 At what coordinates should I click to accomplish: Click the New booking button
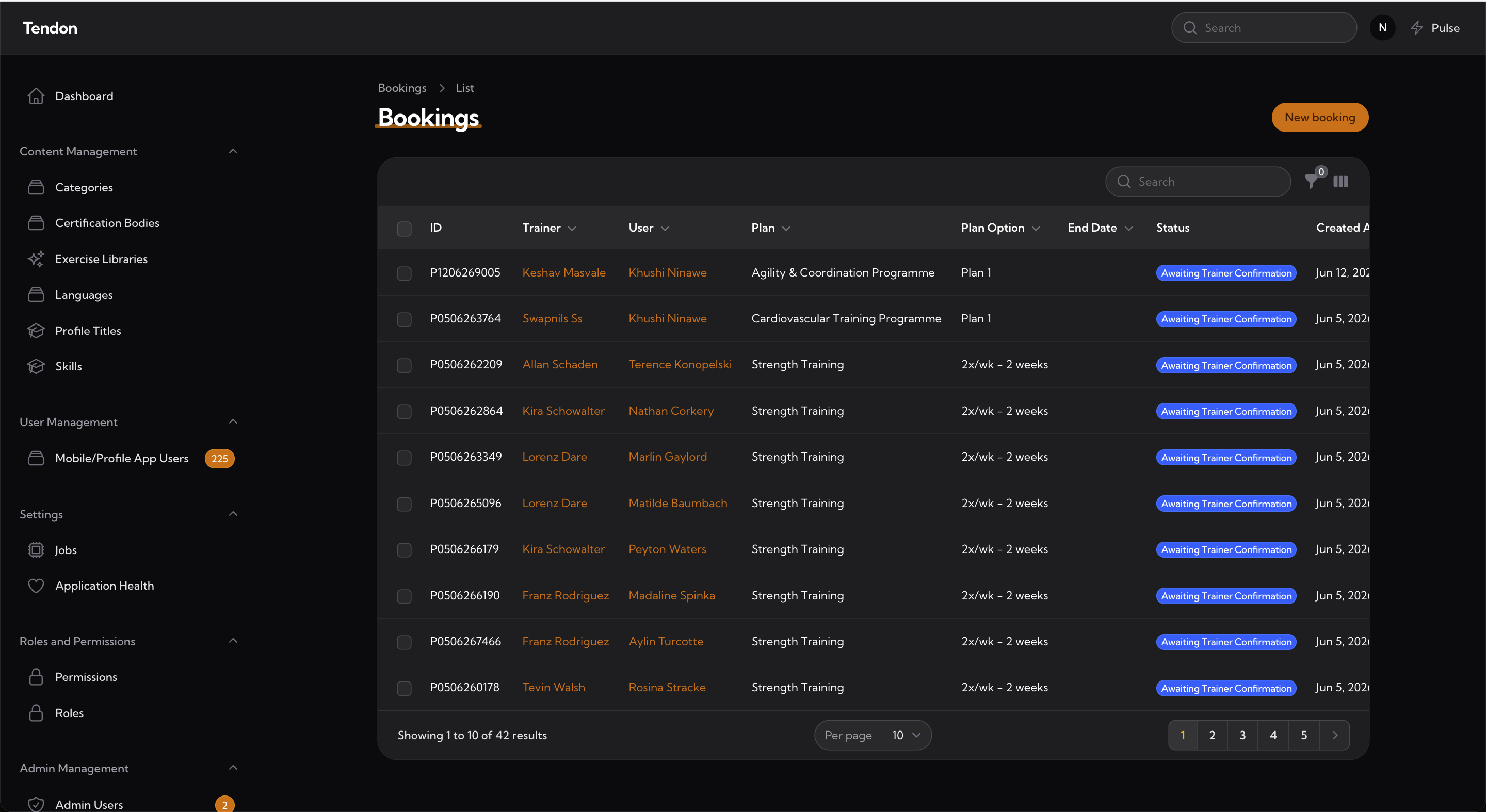coord(1320,118)
